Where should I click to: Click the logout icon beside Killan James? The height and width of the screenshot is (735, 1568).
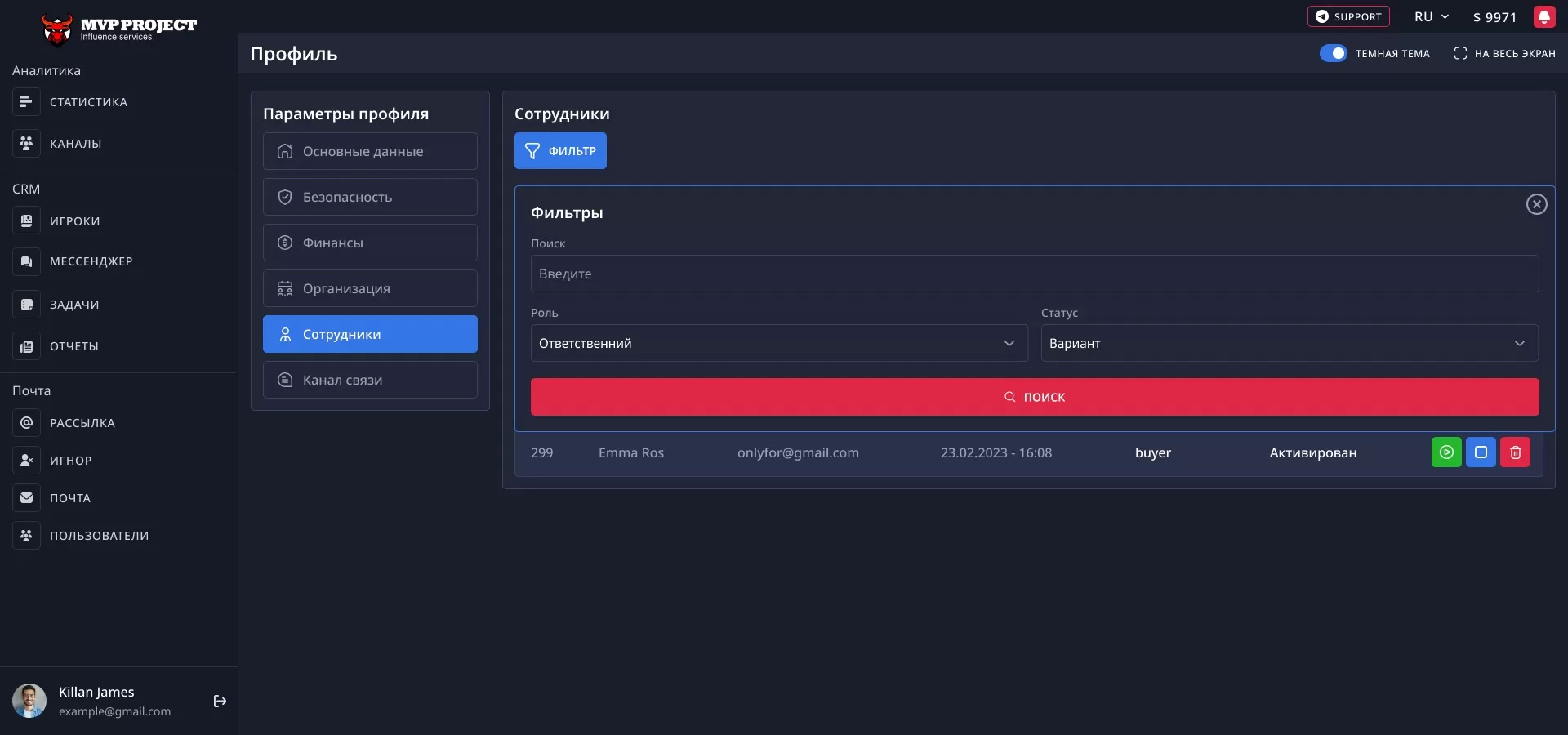[x=220, y=702]
